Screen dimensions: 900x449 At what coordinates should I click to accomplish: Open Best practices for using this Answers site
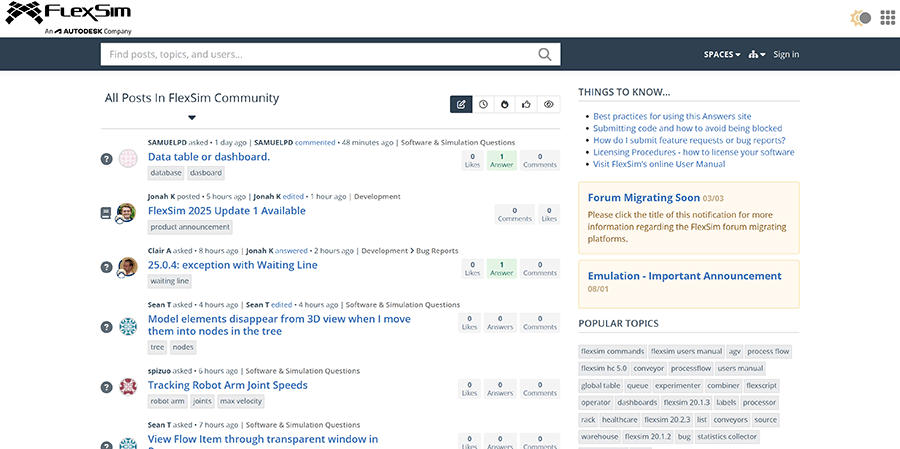[672, 117]
